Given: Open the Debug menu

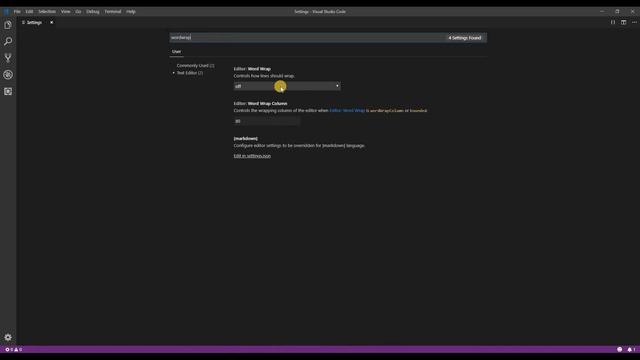Looking at the screenshot, I should tap(93, 11).
